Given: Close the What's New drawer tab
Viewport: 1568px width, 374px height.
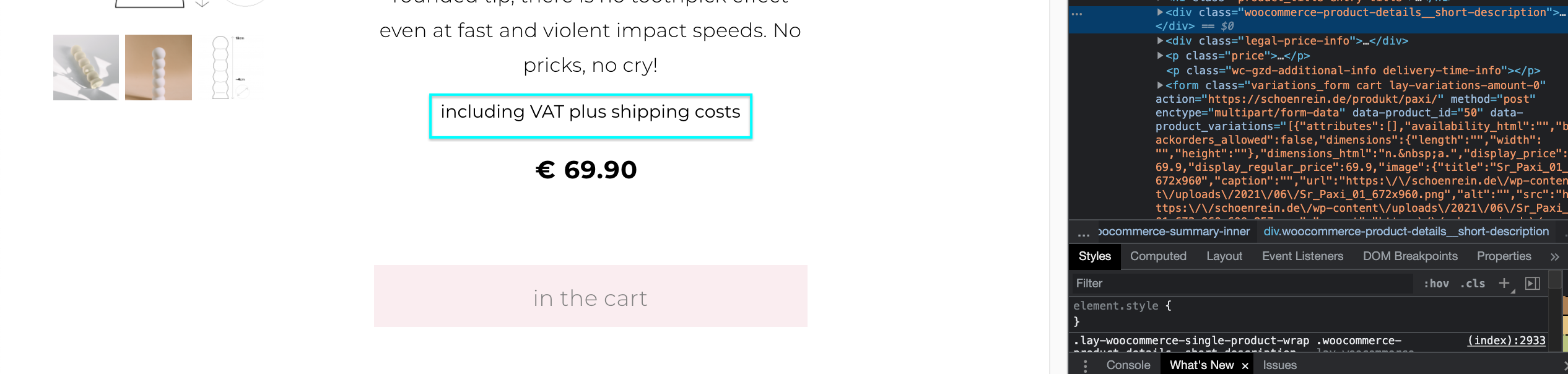Looking at the screenshot, I should [1245, 366].
